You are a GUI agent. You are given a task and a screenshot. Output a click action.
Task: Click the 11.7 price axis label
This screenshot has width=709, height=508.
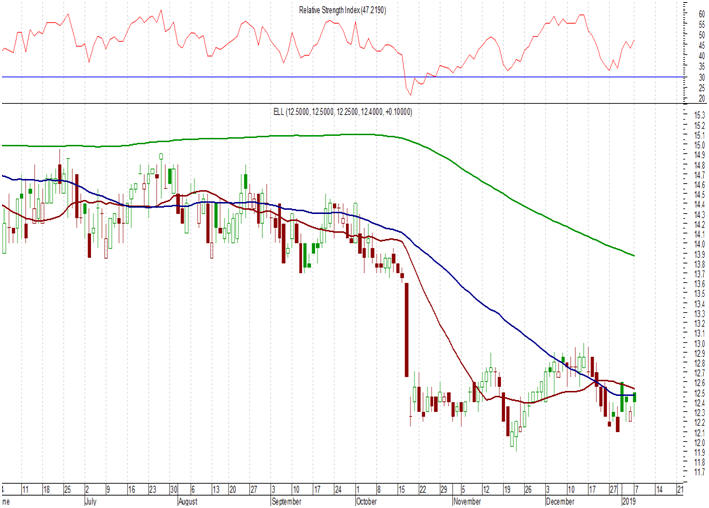coord(700,472)
